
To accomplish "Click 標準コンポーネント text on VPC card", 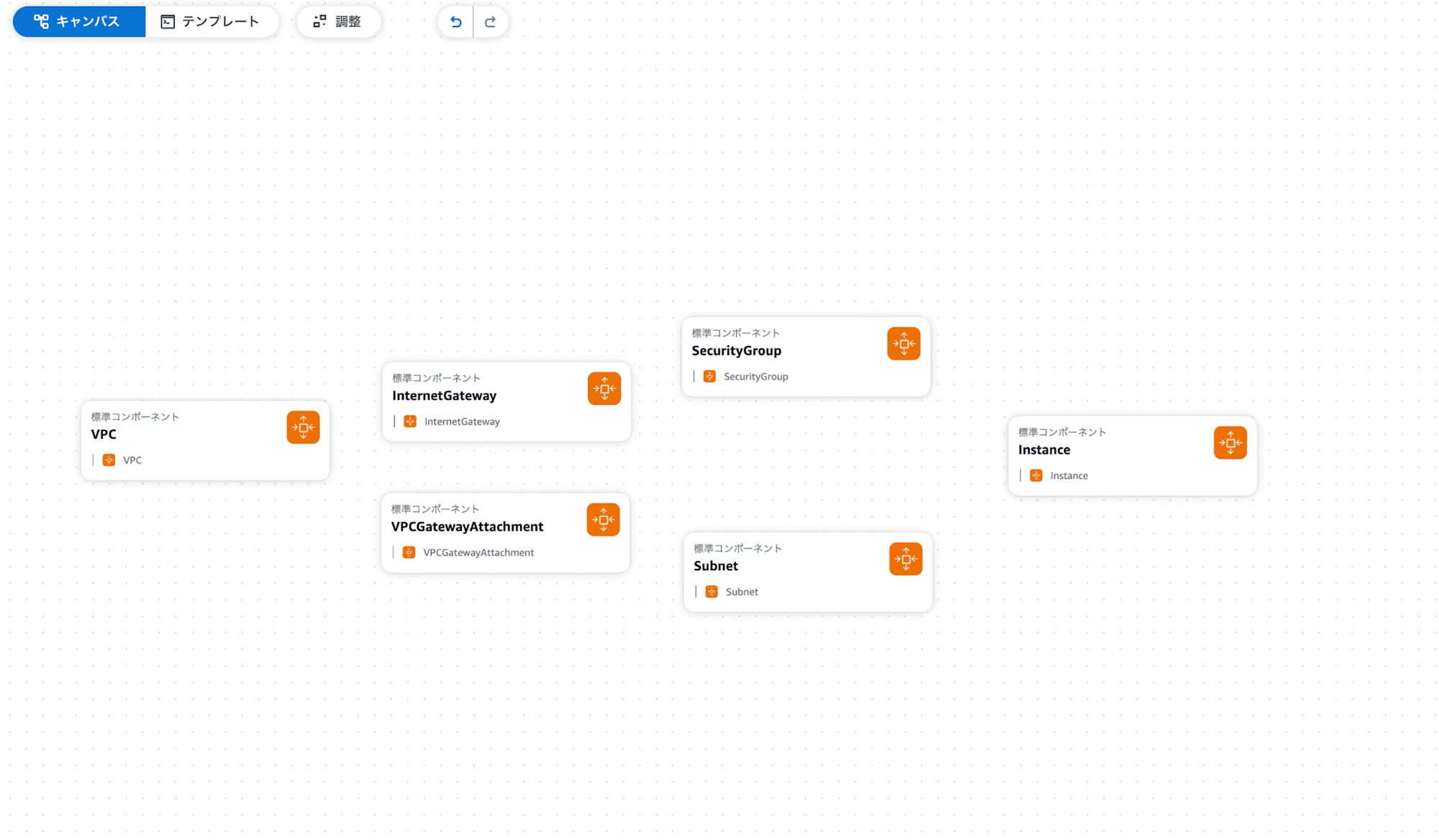I will (135, 417).
